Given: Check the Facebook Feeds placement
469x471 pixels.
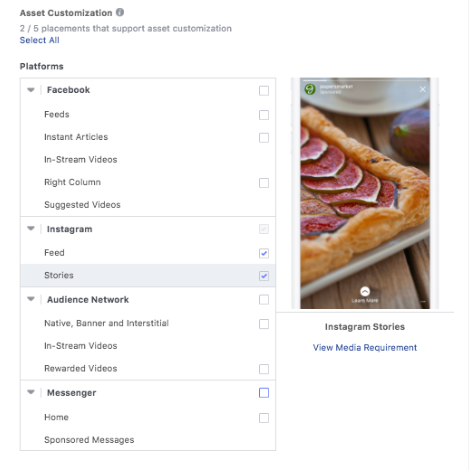Looking at the screenshot, I should coord(264,115).
